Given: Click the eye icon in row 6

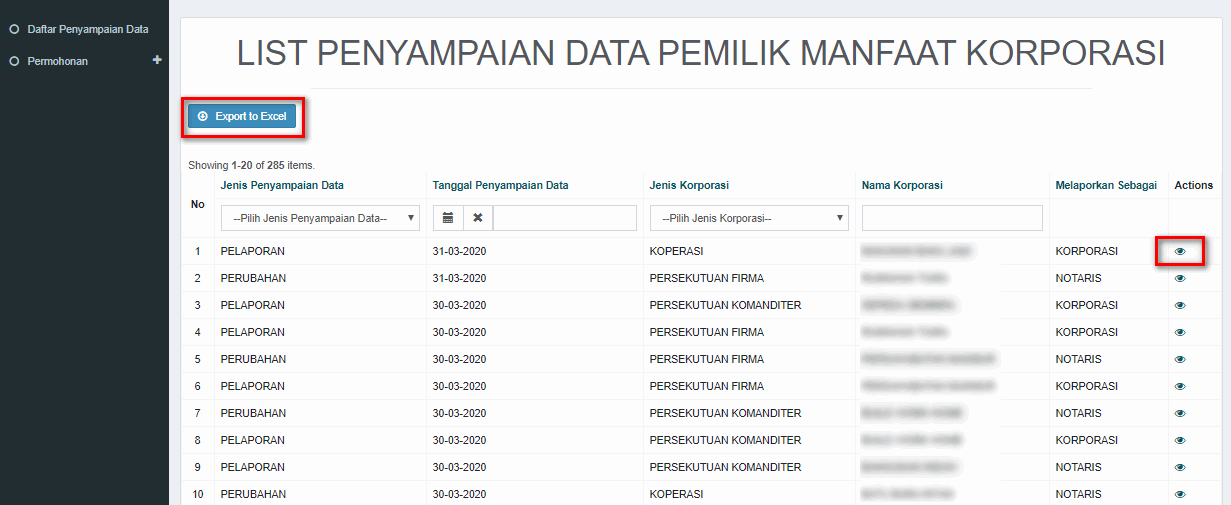Looking at the screenshot, I should pos(1180,386).
